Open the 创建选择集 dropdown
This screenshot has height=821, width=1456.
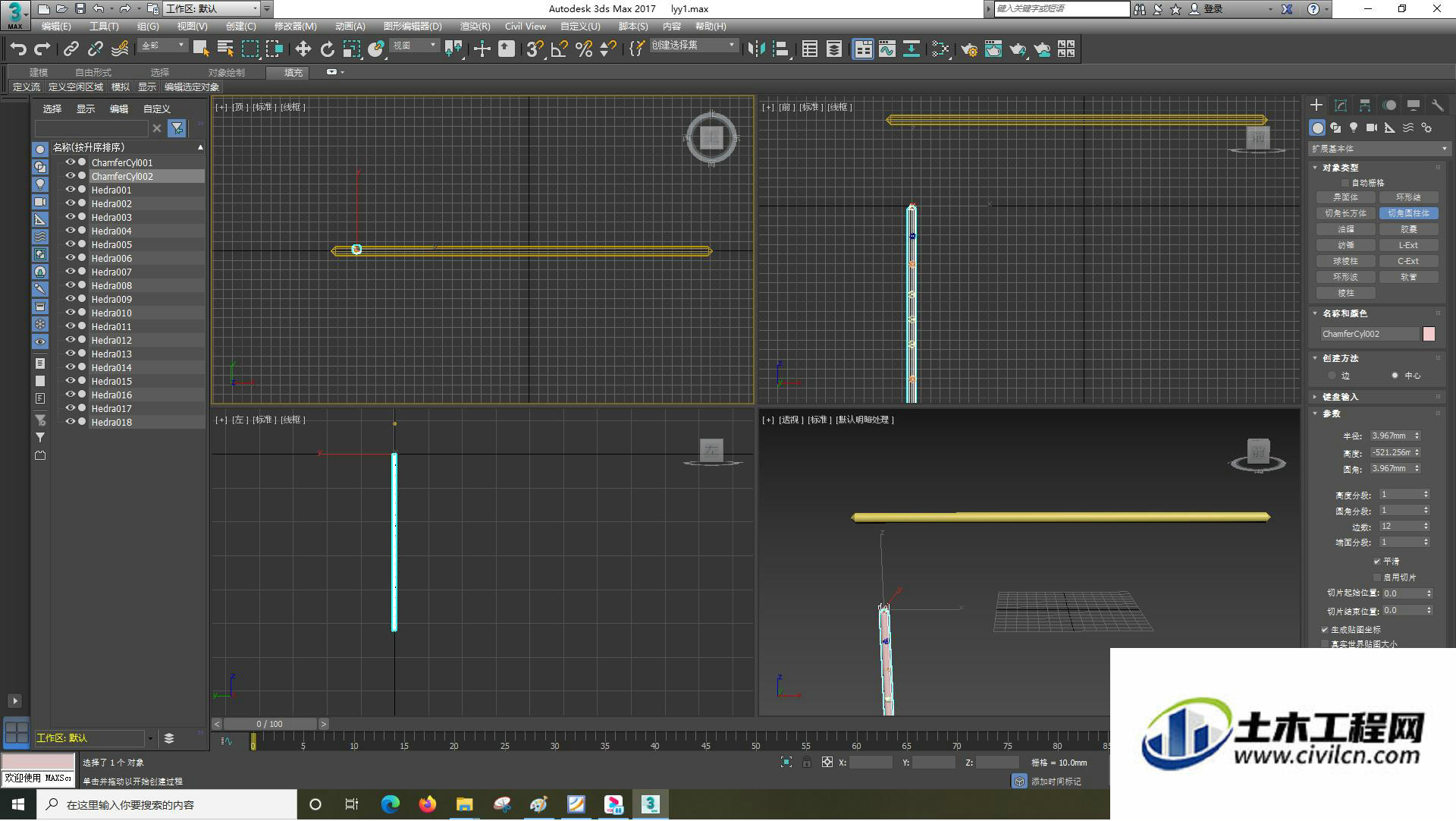tap(694, 46)
